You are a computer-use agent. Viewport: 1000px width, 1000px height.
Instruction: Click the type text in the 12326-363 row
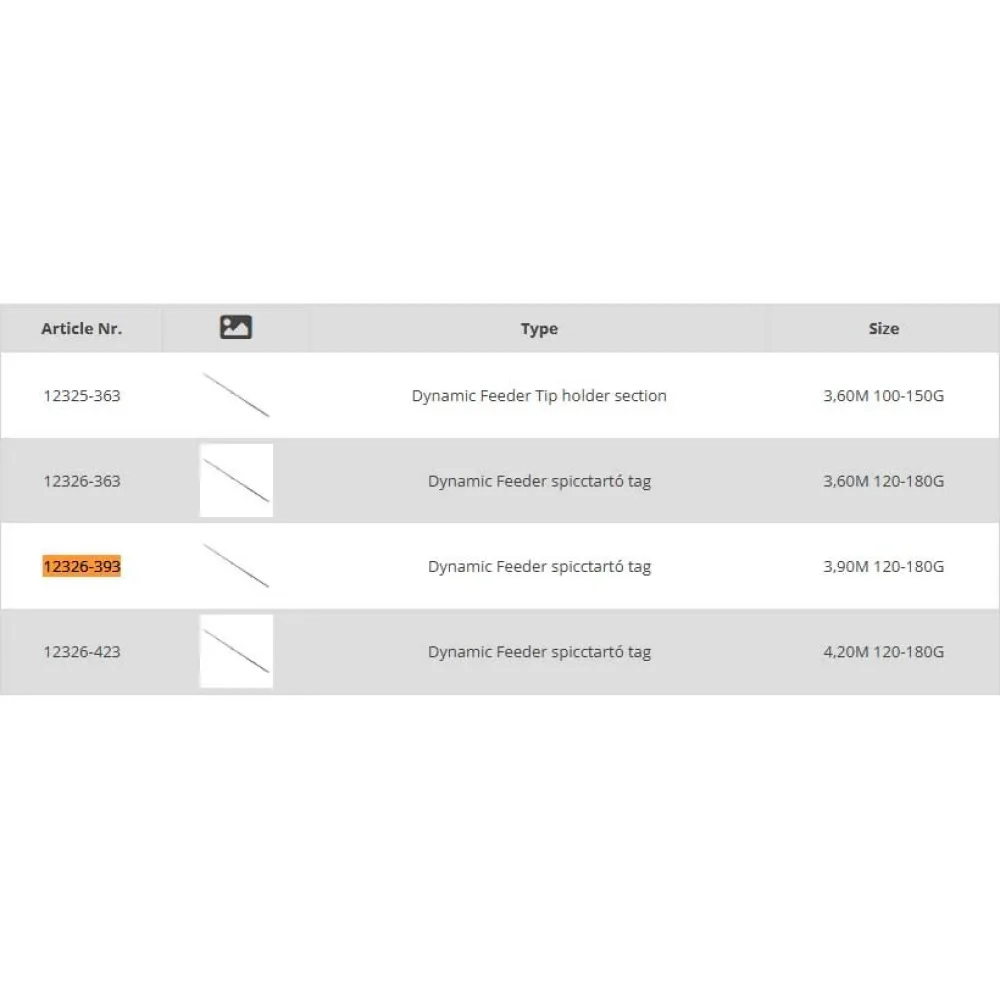(539, 481)
